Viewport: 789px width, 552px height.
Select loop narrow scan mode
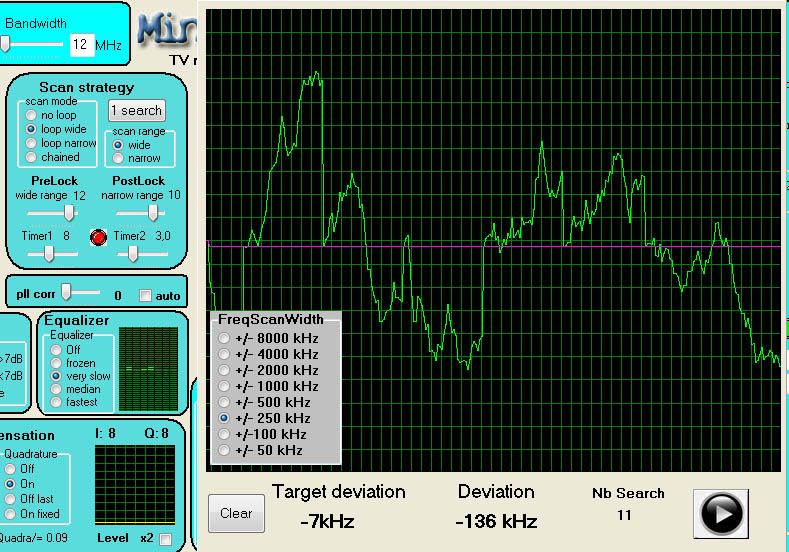[31, 143]
